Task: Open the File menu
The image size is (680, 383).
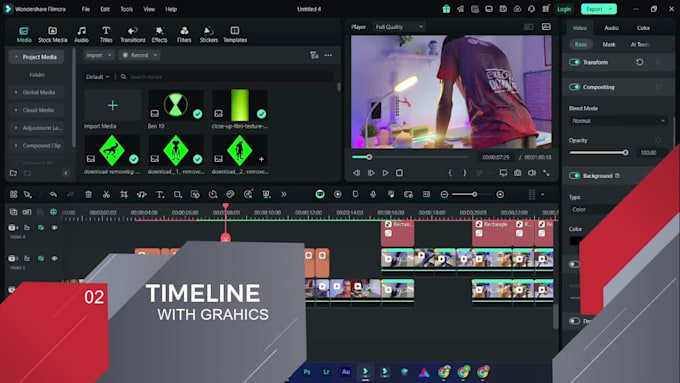Action: click(x=86, y=9)
